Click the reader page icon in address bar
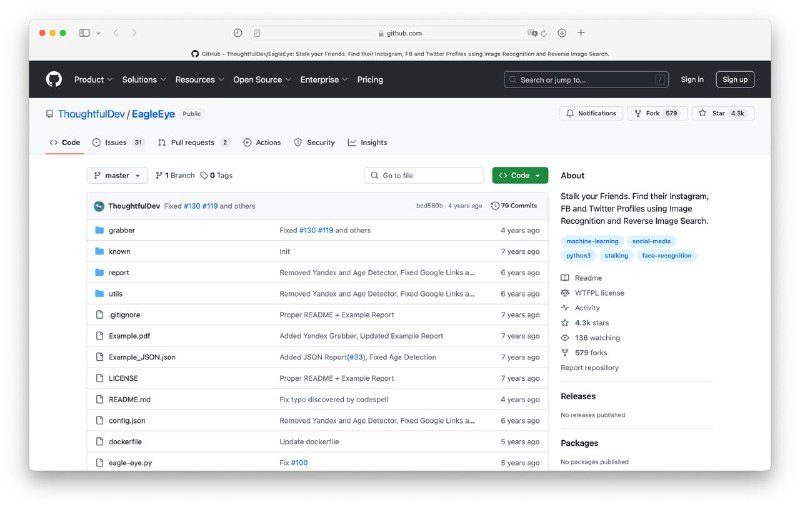This screenshot has width=800, height=509. point(257,33)
